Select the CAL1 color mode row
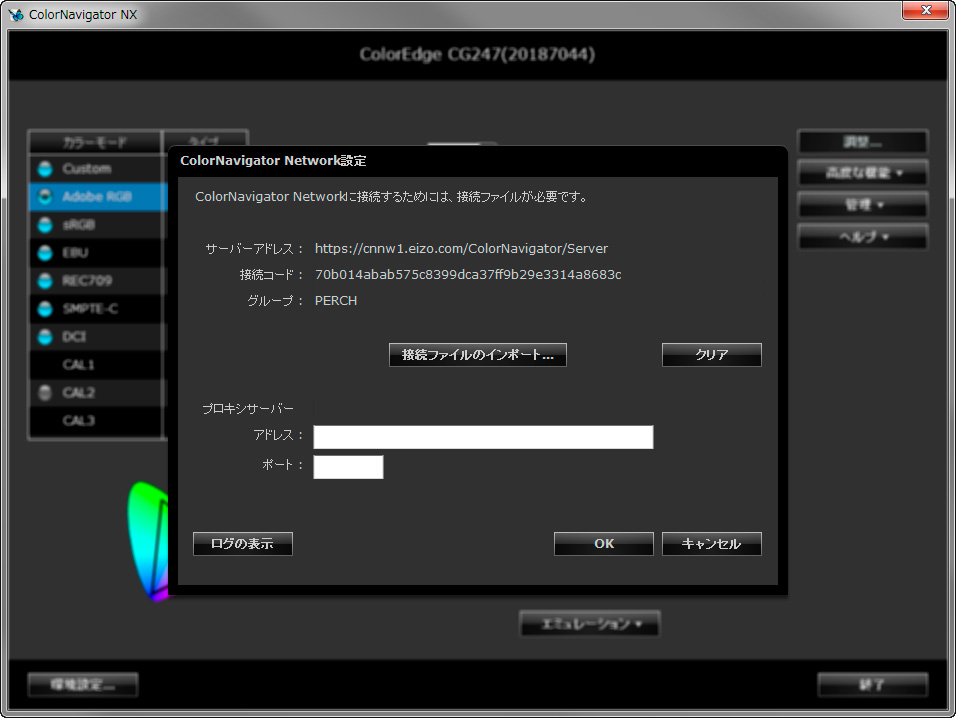The height and width of the screenshot is (718, 956). coord(98,364)
